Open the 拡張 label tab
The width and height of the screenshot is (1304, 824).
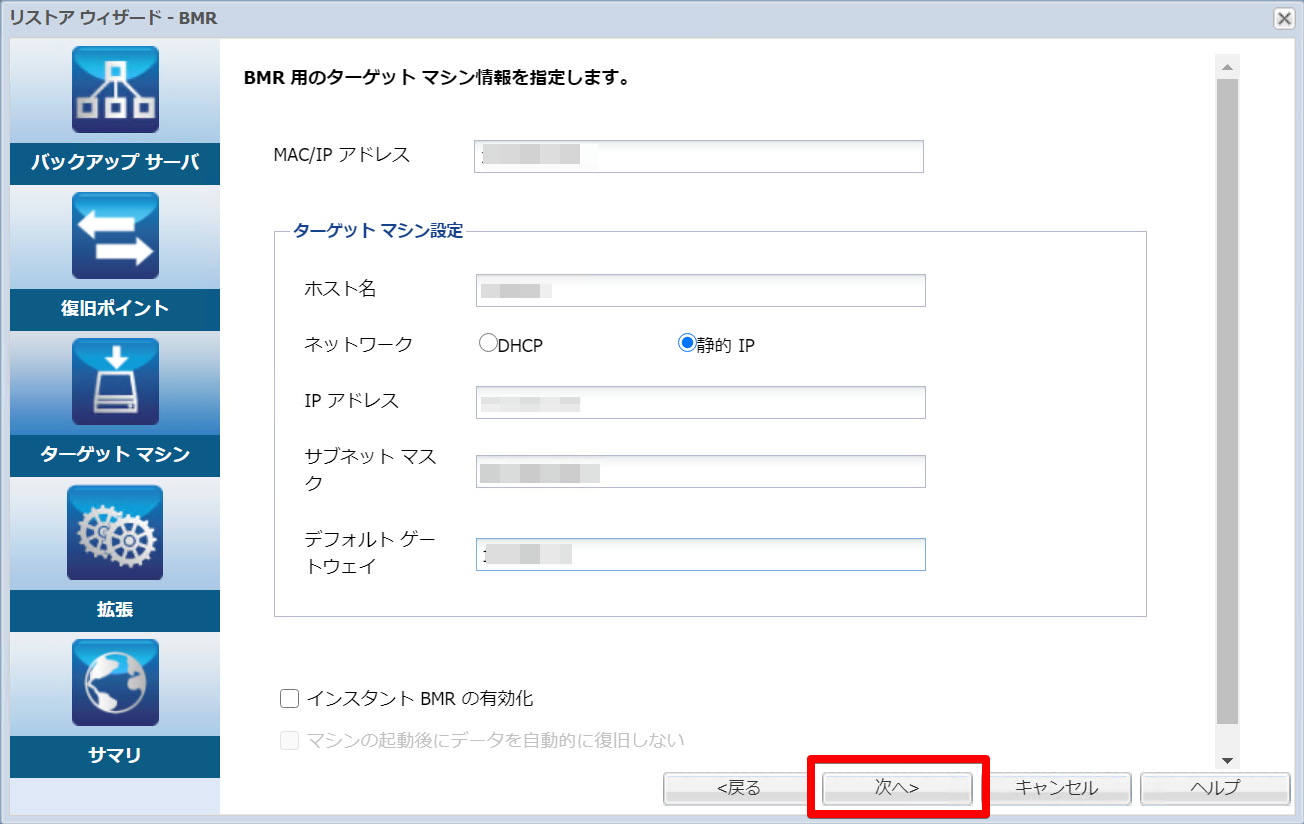click(x=115, y=610)
